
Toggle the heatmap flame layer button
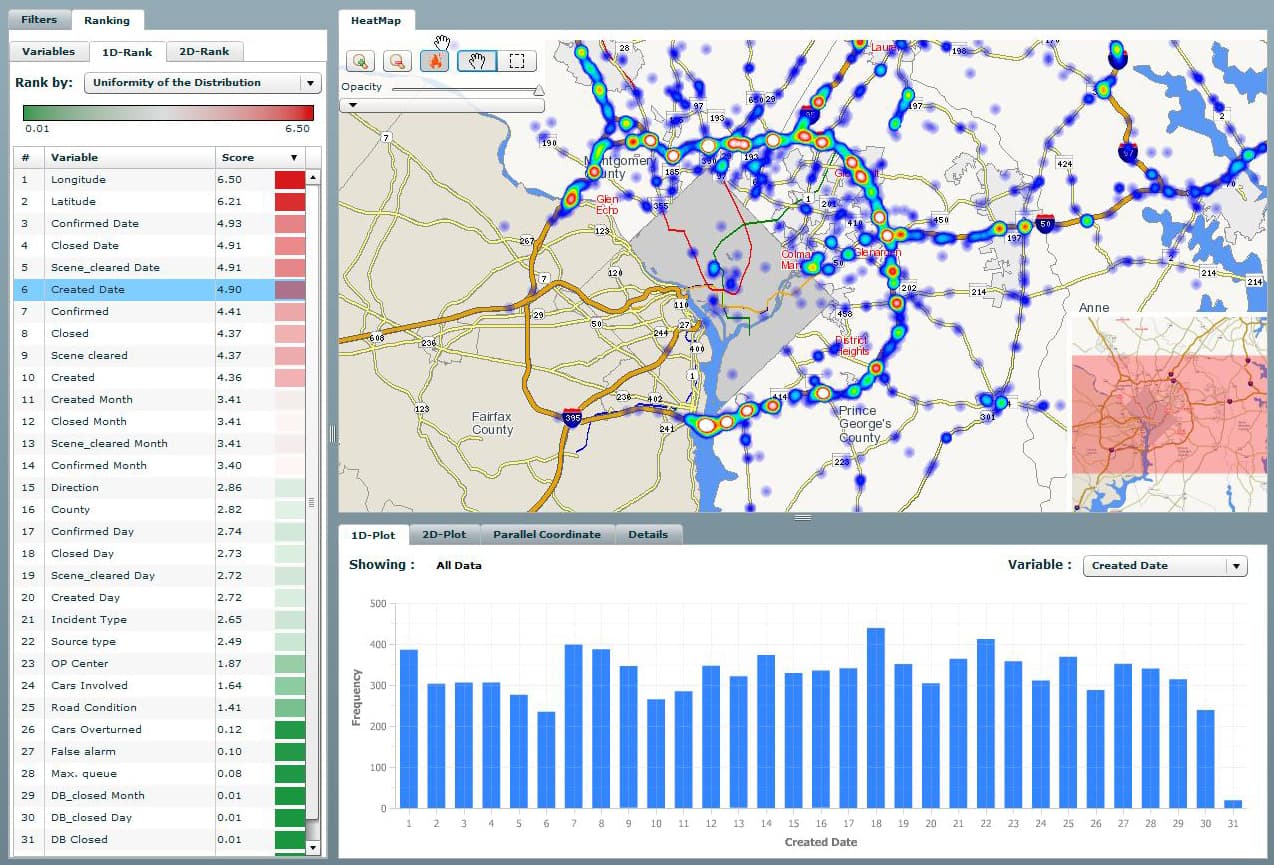[435, 61]
